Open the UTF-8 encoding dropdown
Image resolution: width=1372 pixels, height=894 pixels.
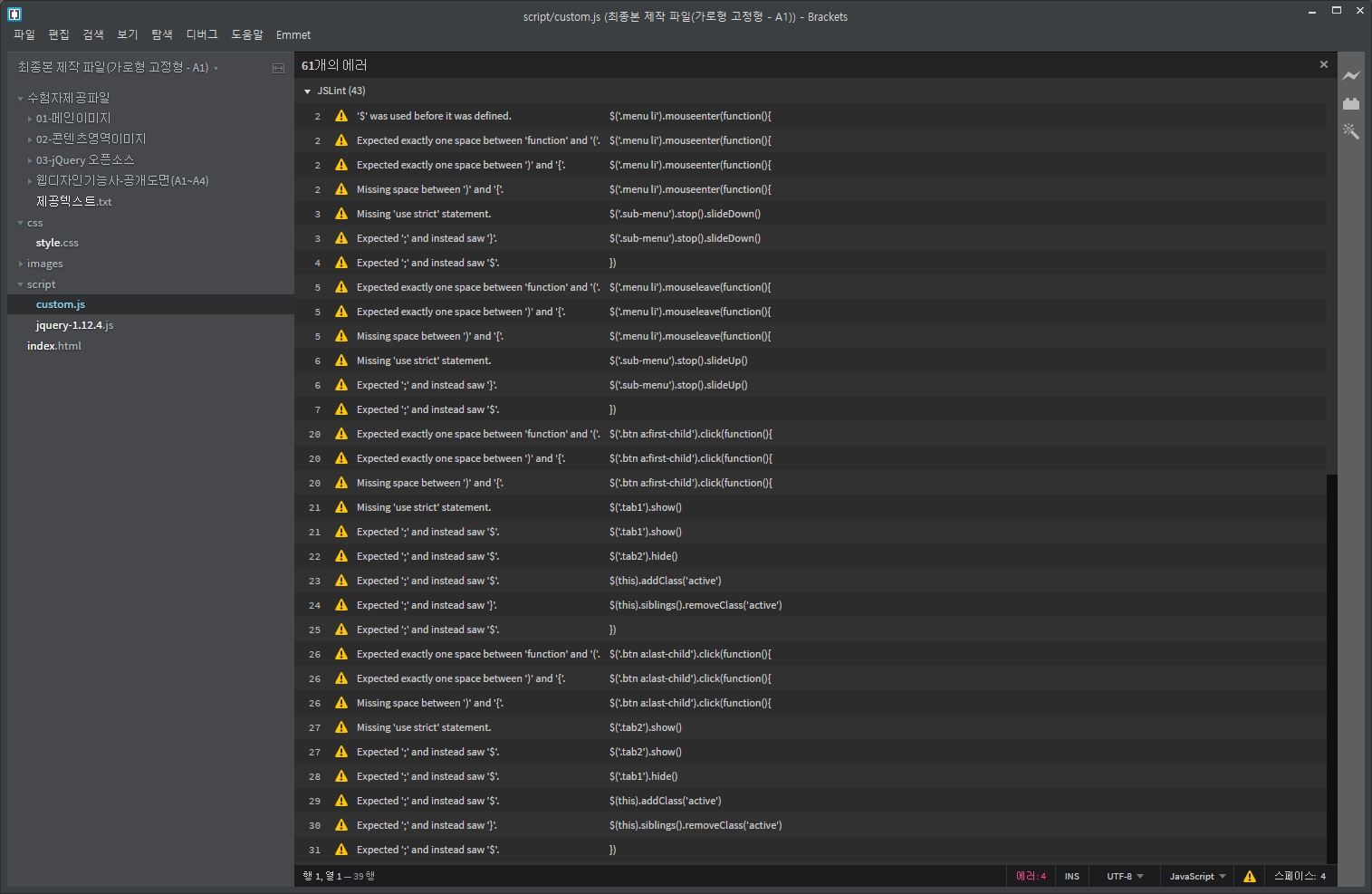[x=1125, y=876]
